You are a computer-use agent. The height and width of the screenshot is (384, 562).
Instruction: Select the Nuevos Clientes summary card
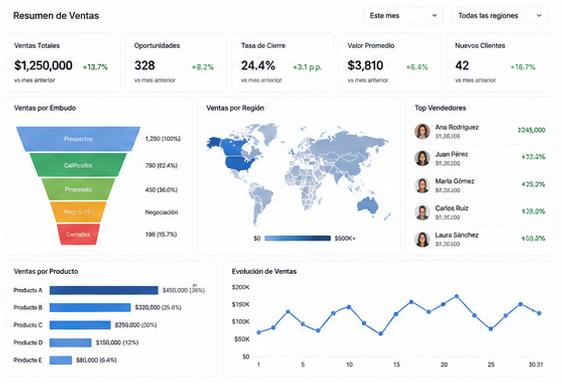pos(500,63)
